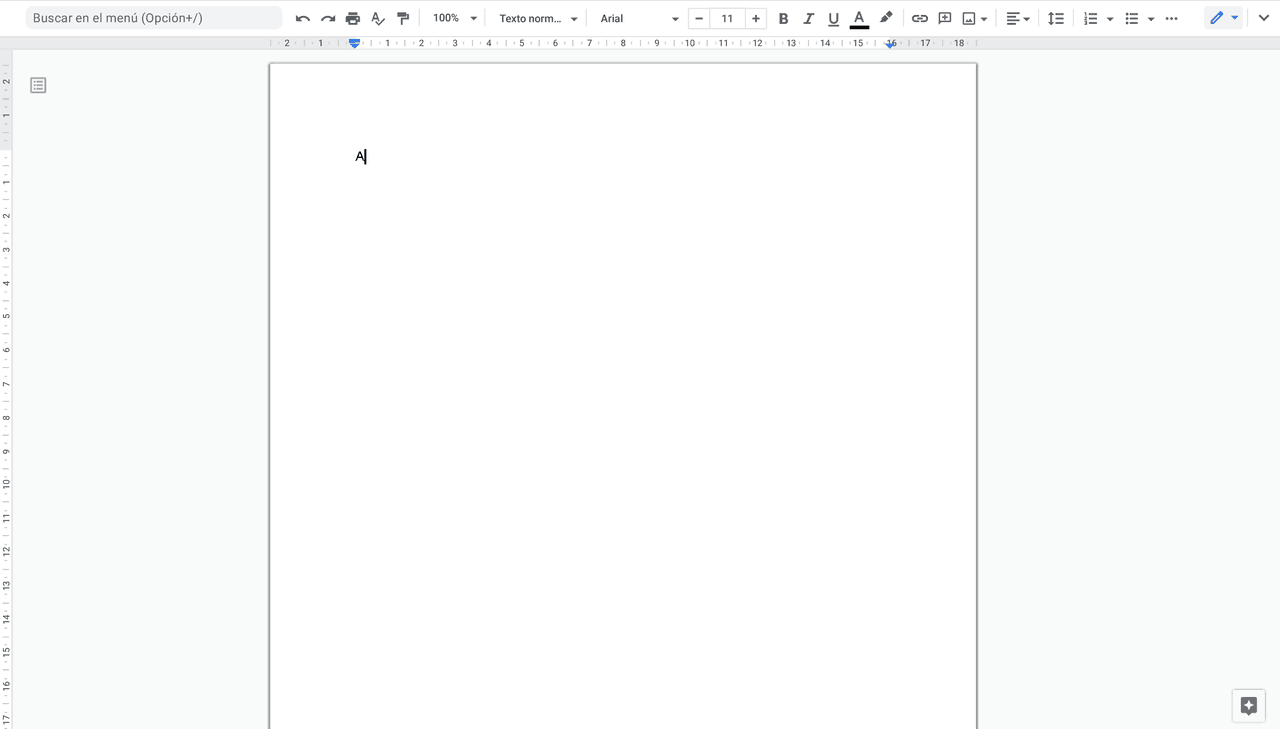This screenshot has width=1280, height=729.
Task: Select the paint format roller
Action: (x=403, y=19)
